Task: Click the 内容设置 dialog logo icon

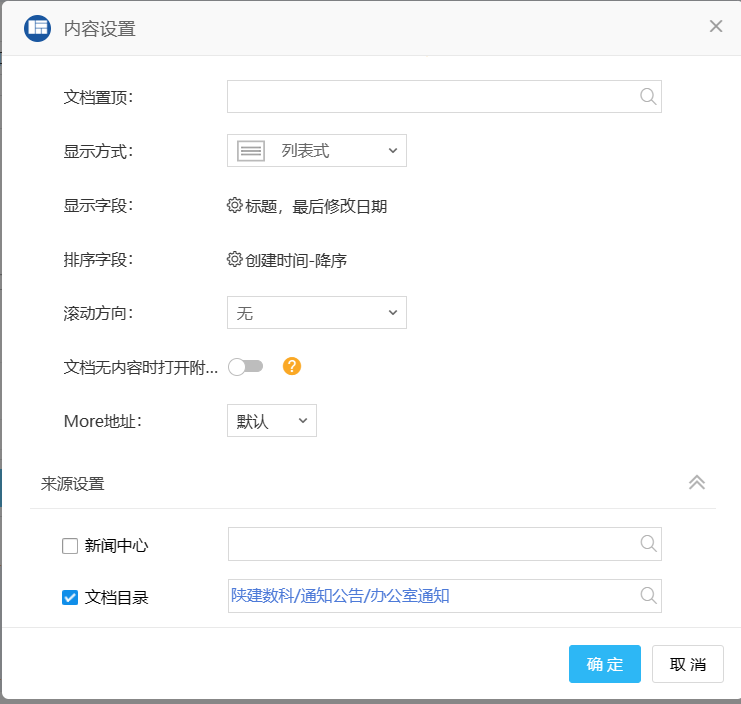Action: (38, 28)
